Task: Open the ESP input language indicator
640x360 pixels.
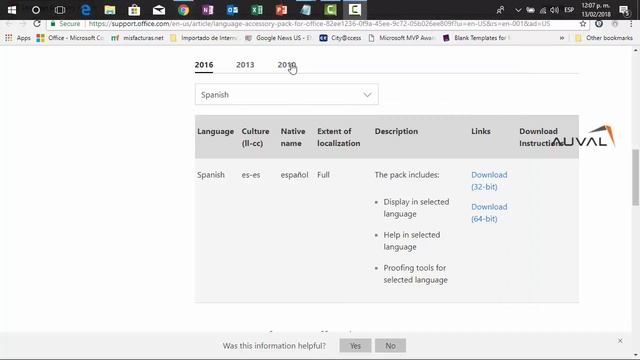Action: [569, 10]
